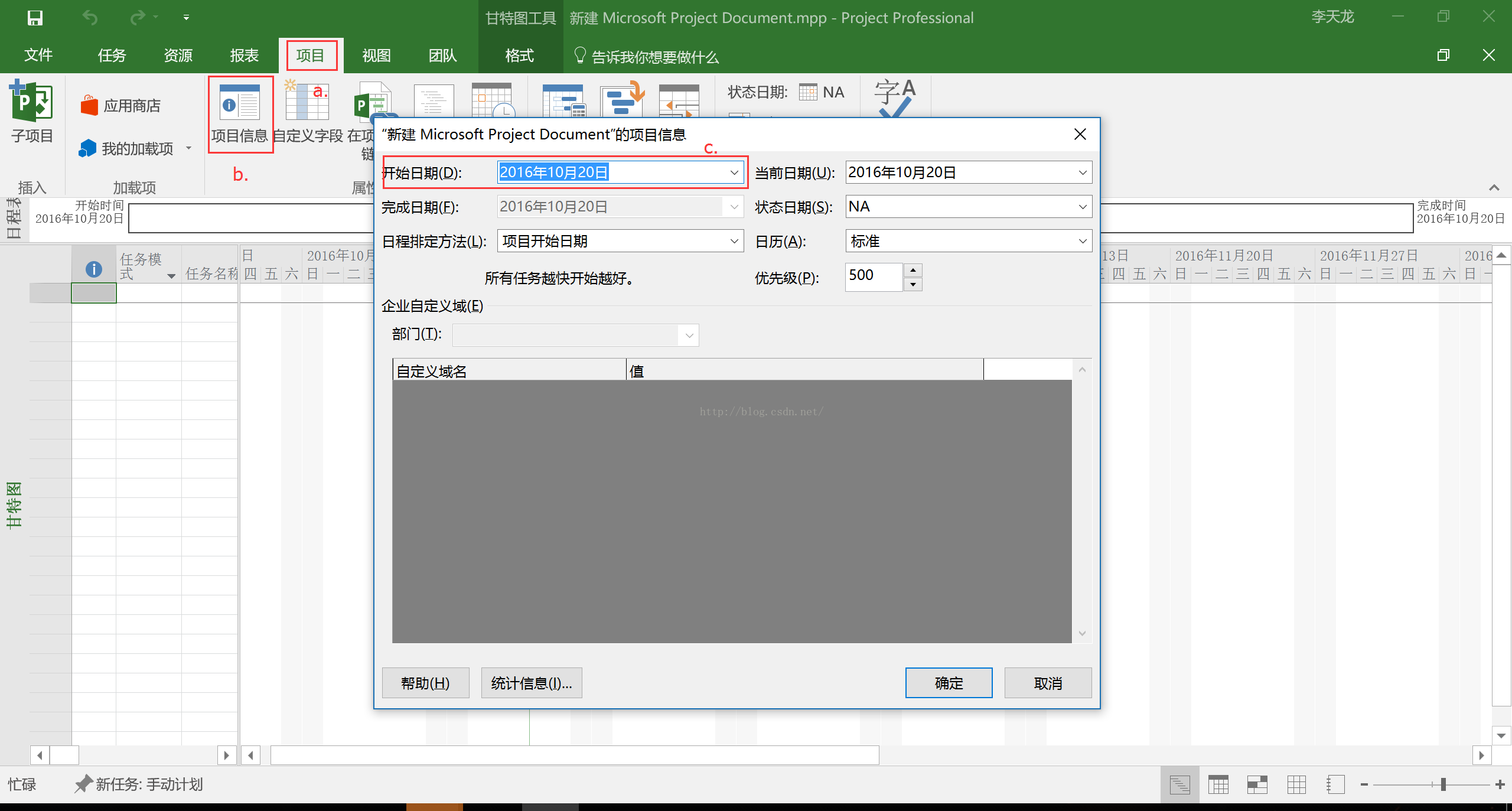
Task: Open the Calendar (日历) dropdown set to 标准
Action: [x=1083, y=241]
